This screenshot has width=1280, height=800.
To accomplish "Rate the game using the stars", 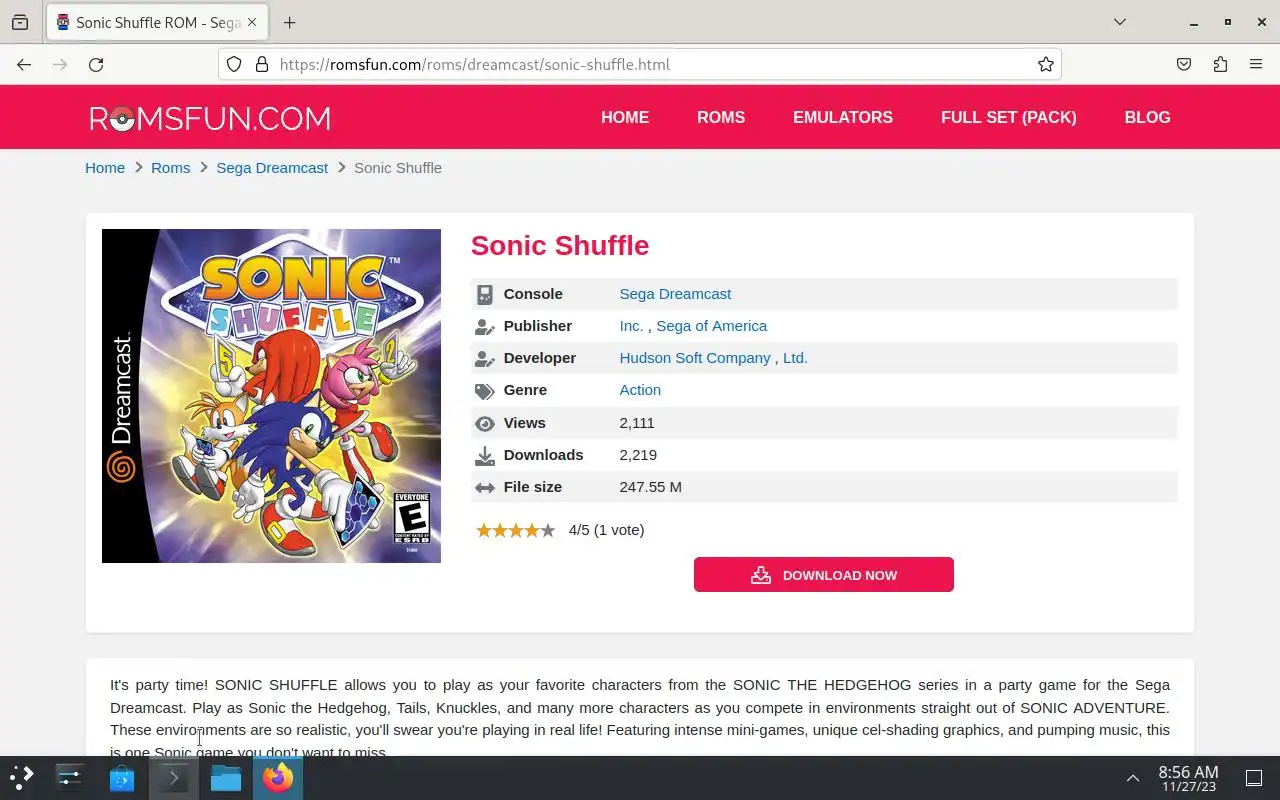I will point(515,530).
